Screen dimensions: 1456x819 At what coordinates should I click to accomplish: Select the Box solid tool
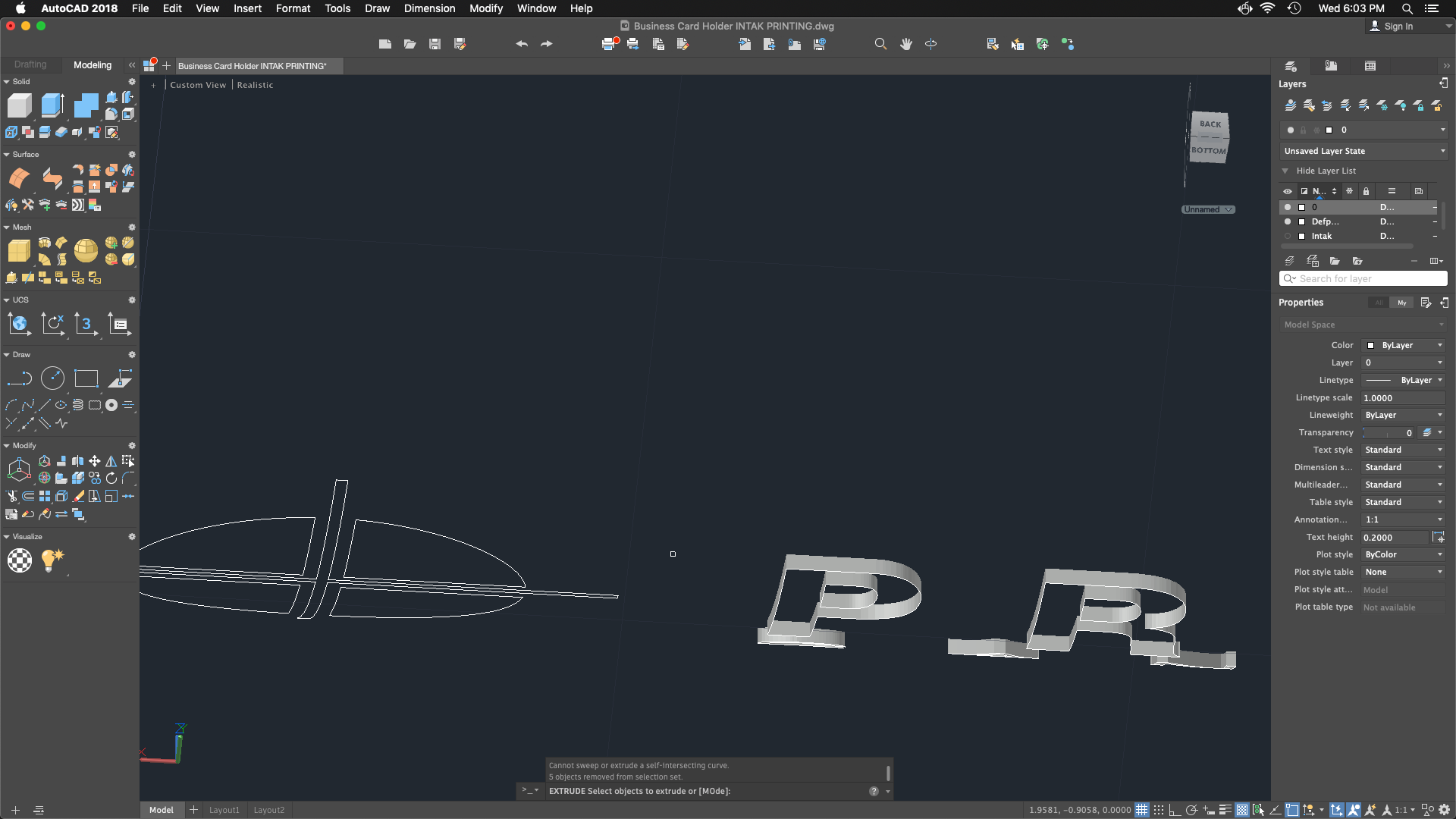(x=19, y=105)
